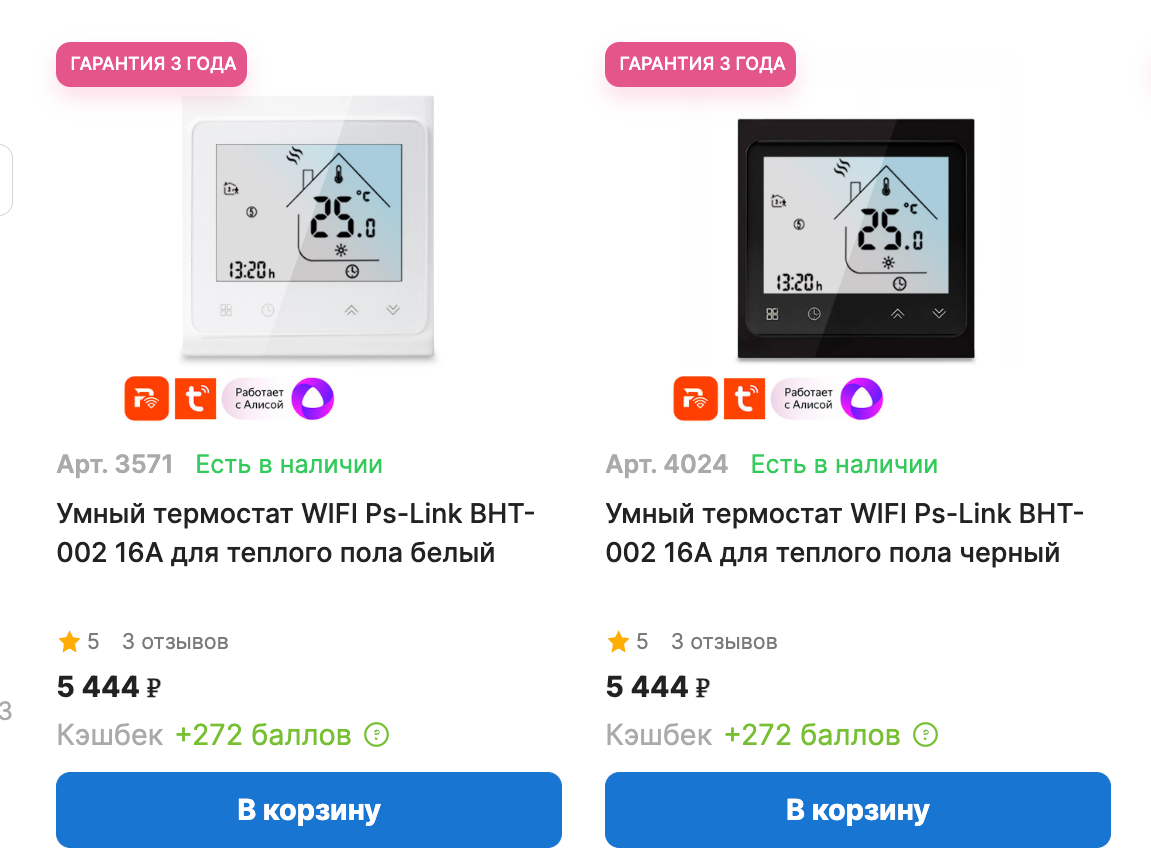Screen dimensions: 1151x868
Task: Click the Tuya Smart icon under the white thermostat
Action: tap(196, 398)
